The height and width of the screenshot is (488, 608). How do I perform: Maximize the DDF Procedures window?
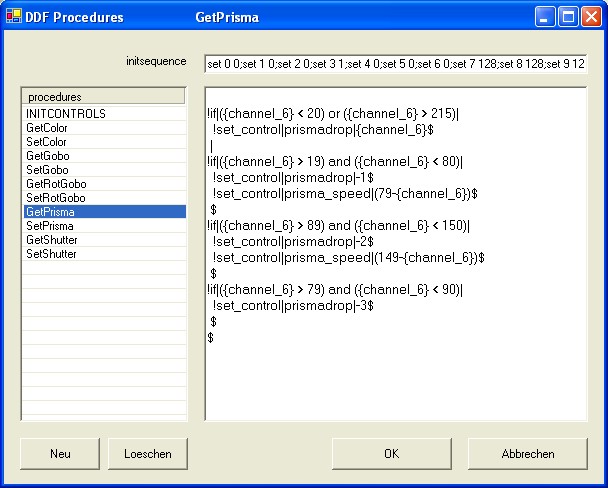pos(567,17)
